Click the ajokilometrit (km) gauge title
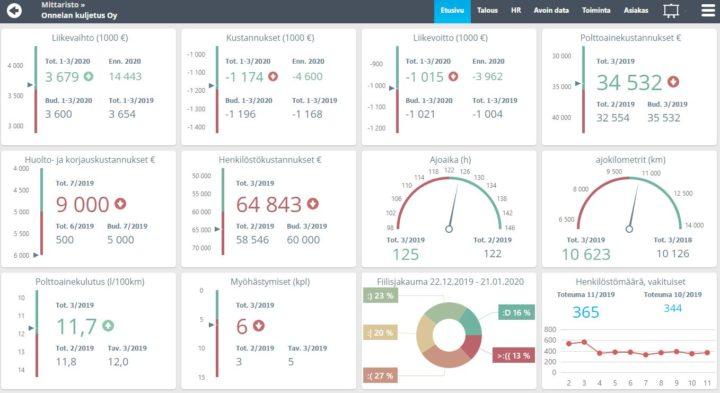This screenshot has height=393, width=720. point(630,160)
